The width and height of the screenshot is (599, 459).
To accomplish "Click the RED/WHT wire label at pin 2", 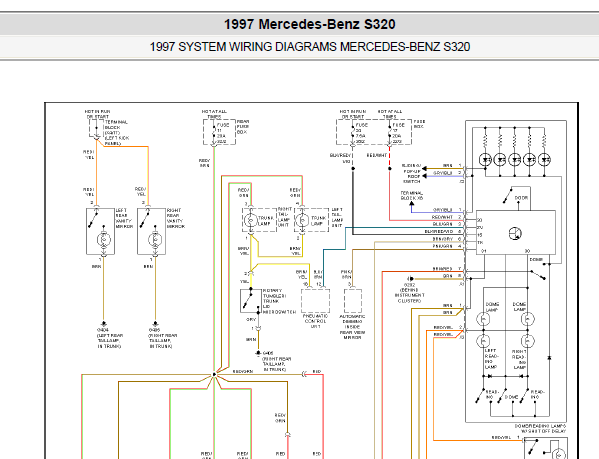I will tap(442, 217).
